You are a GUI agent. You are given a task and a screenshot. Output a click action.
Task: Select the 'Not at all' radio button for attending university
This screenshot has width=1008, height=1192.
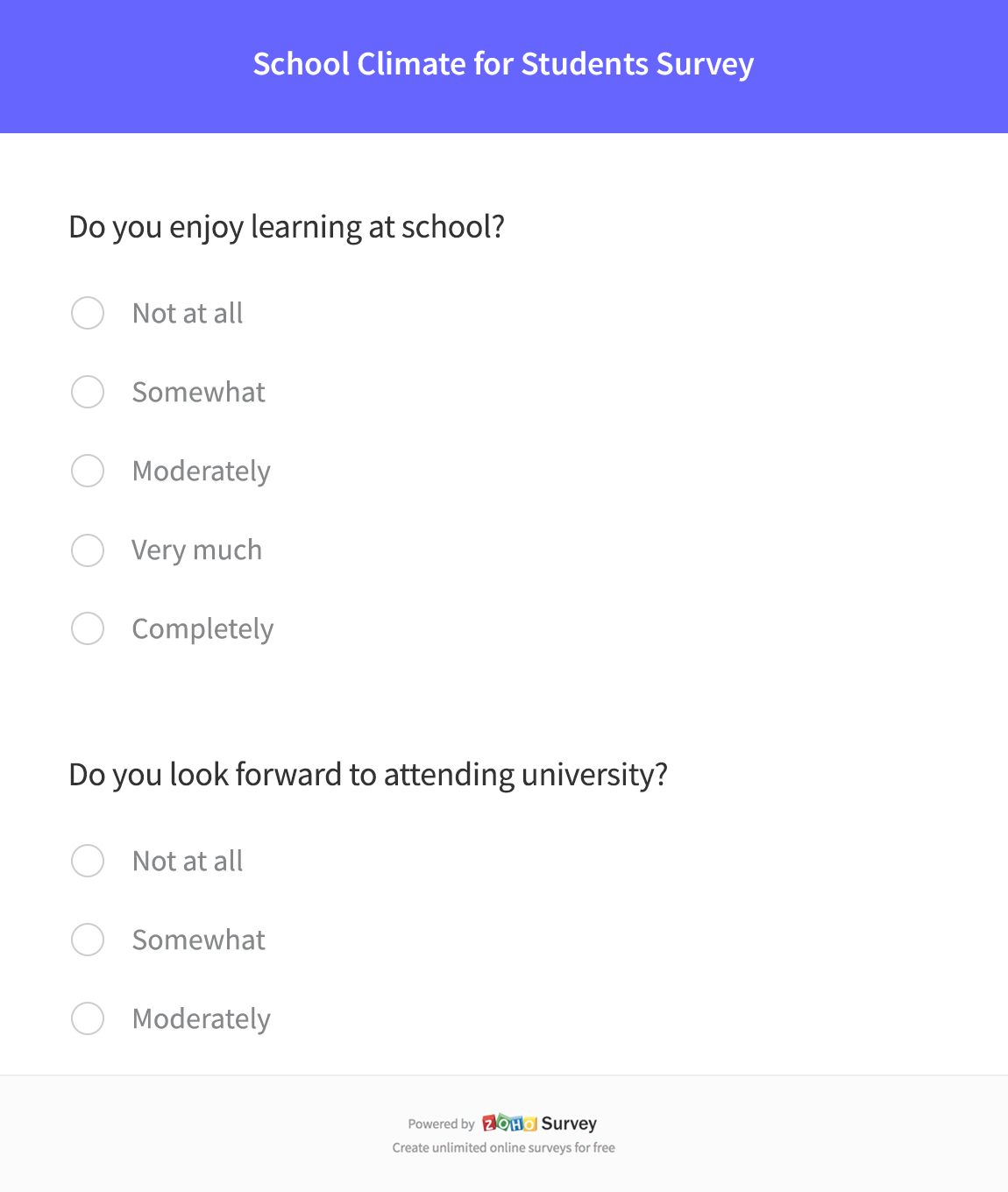pos(88,861)
